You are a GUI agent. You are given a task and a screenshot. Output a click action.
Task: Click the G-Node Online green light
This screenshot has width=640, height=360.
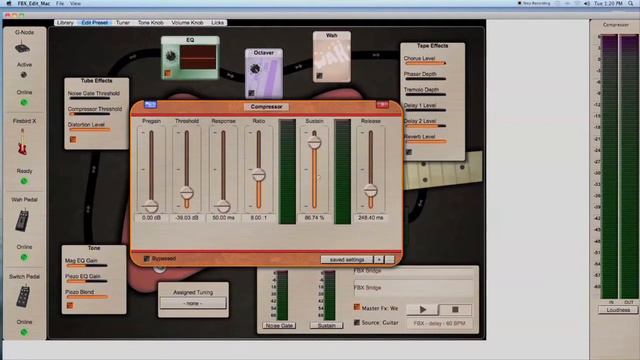(x=24, y=102)
